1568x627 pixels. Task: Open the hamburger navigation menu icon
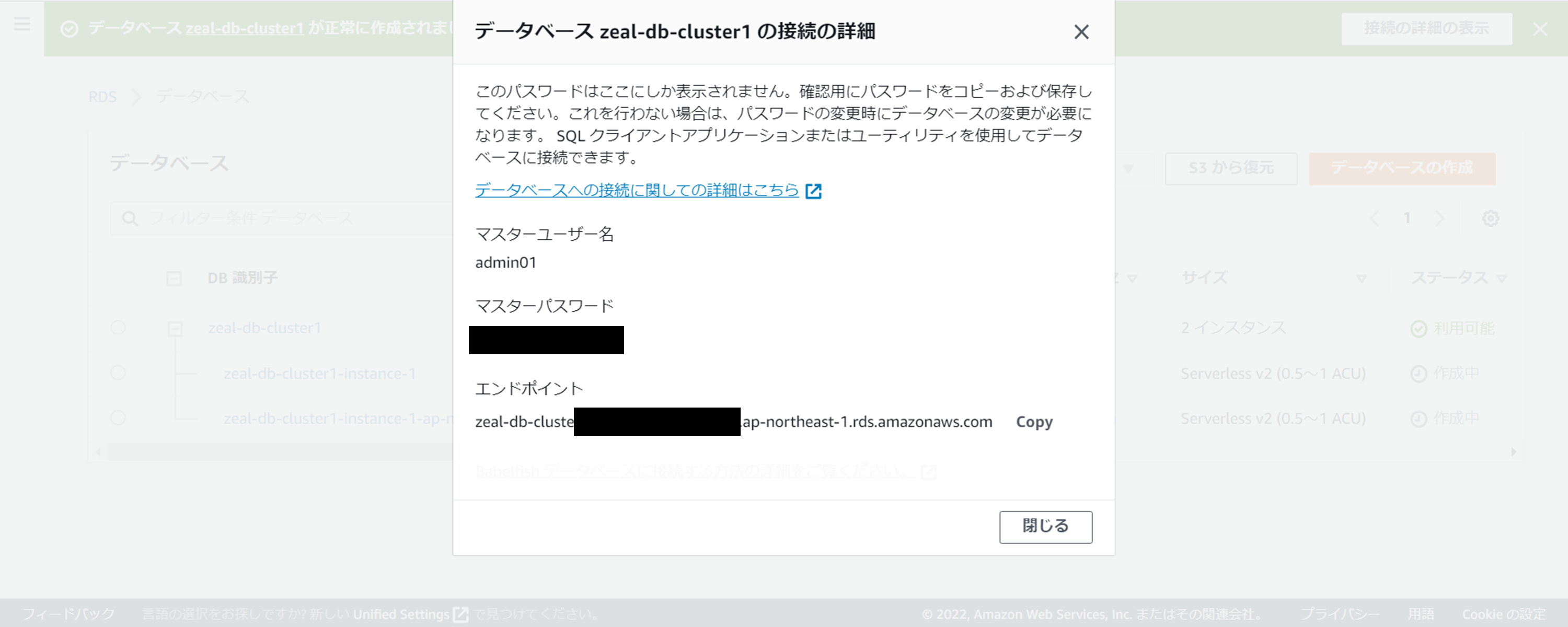click(22, 25)
